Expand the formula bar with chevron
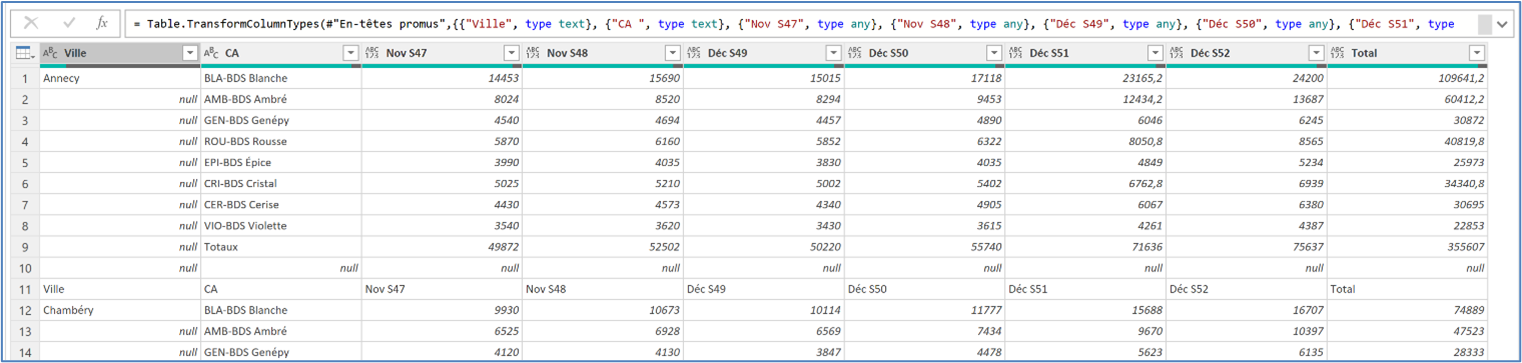The height and width of the screenshot is (363, 1522). coord(1502,24)
